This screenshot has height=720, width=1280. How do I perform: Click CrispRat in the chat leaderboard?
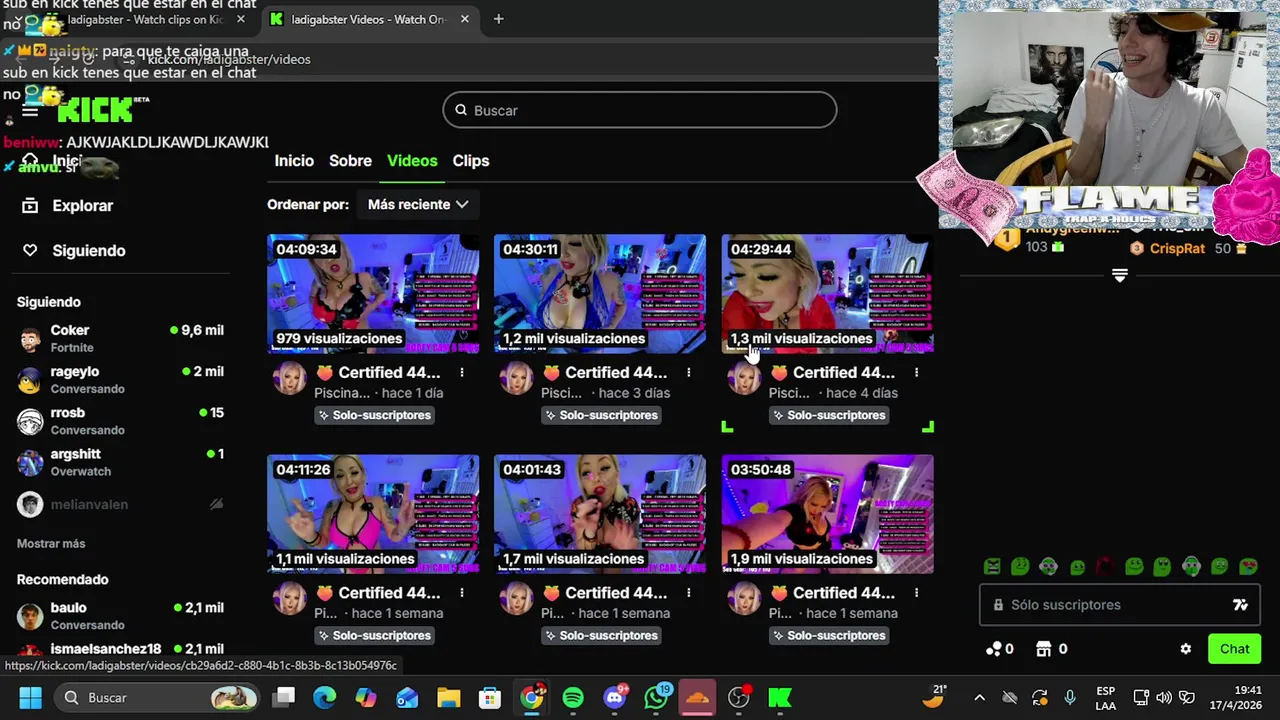(1177, 248)
